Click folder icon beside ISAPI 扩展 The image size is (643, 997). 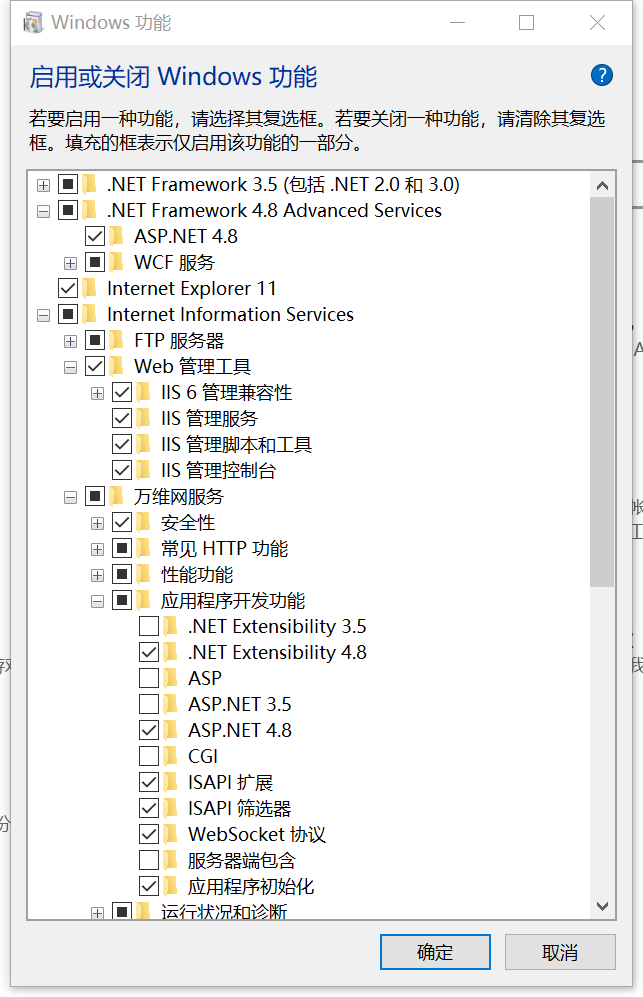coord(171,782)
